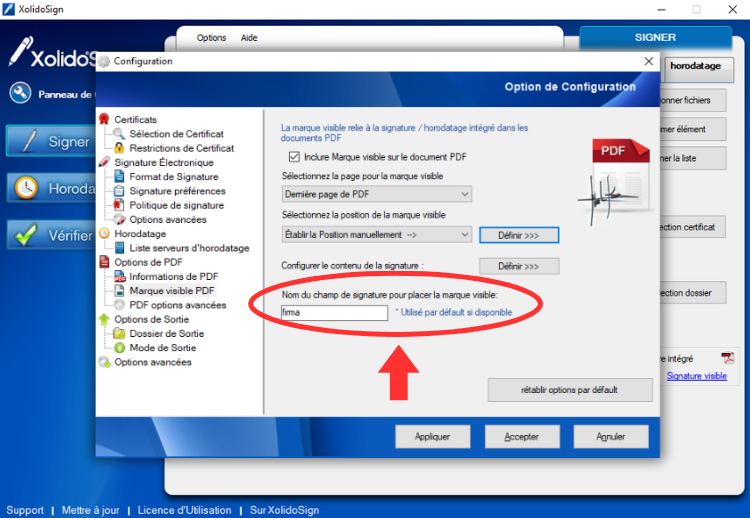Click the Support link in footer
The height and width of the screenshot is (518, 750).
(x=25, y=510)
